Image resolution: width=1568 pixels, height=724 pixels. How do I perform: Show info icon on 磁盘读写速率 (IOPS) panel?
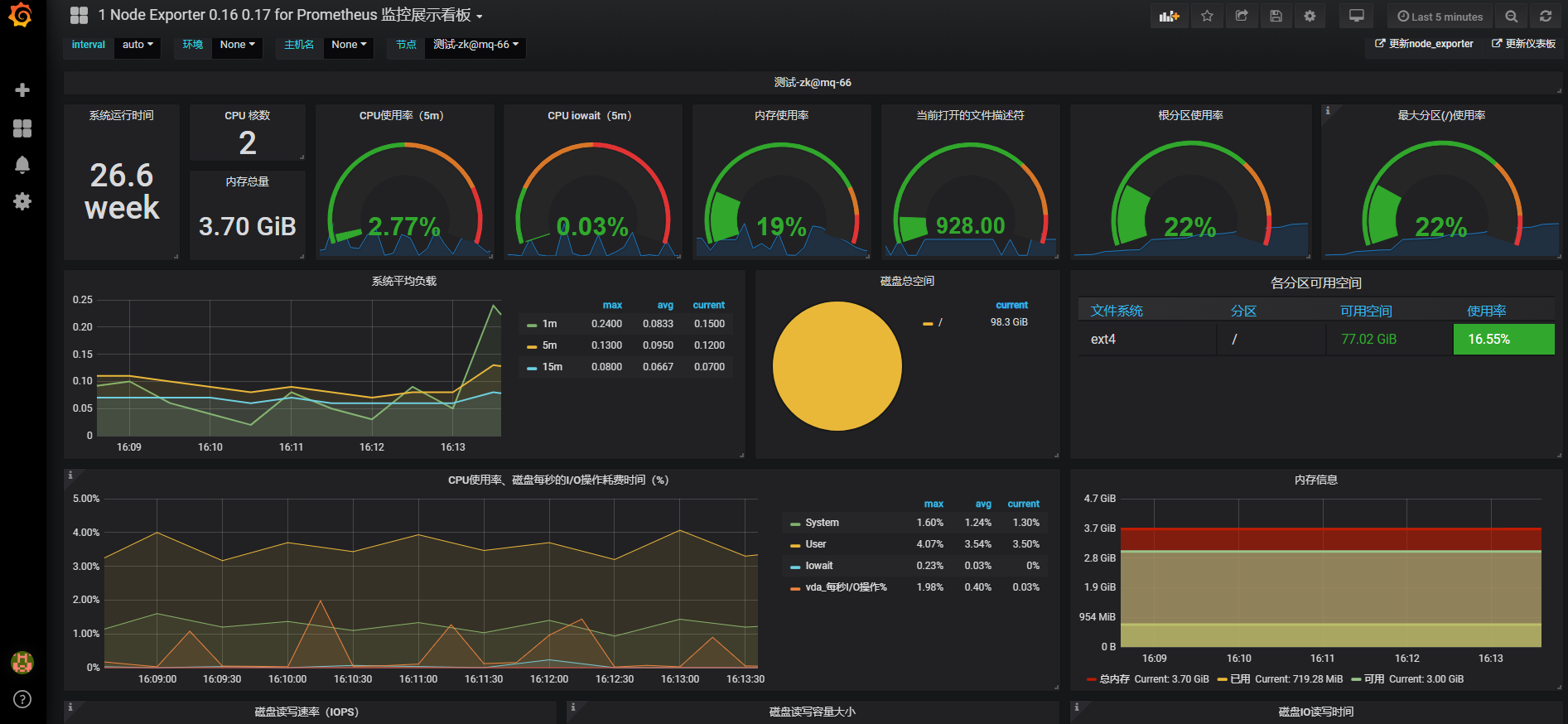(70, 707)
